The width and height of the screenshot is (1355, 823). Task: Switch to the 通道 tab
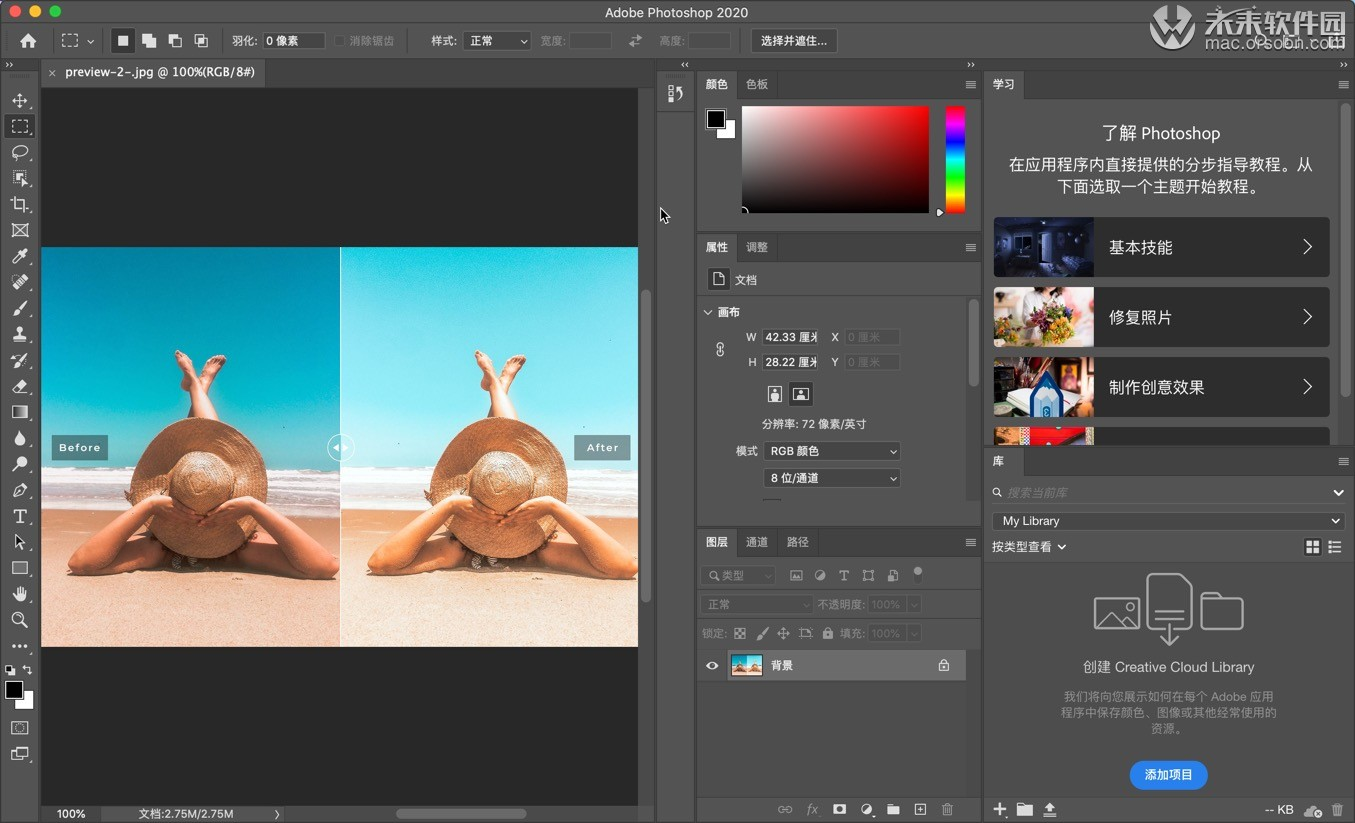click(757, 542)
